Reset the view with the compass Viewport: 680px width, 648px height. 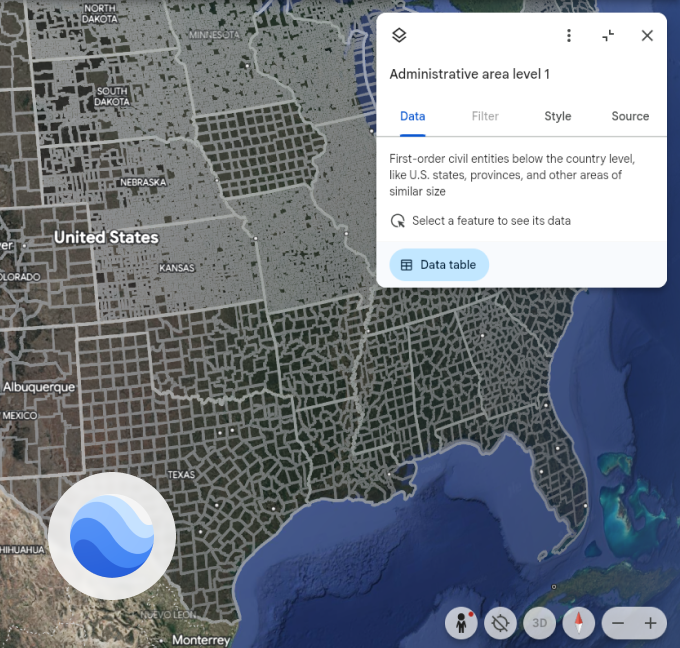579,623
